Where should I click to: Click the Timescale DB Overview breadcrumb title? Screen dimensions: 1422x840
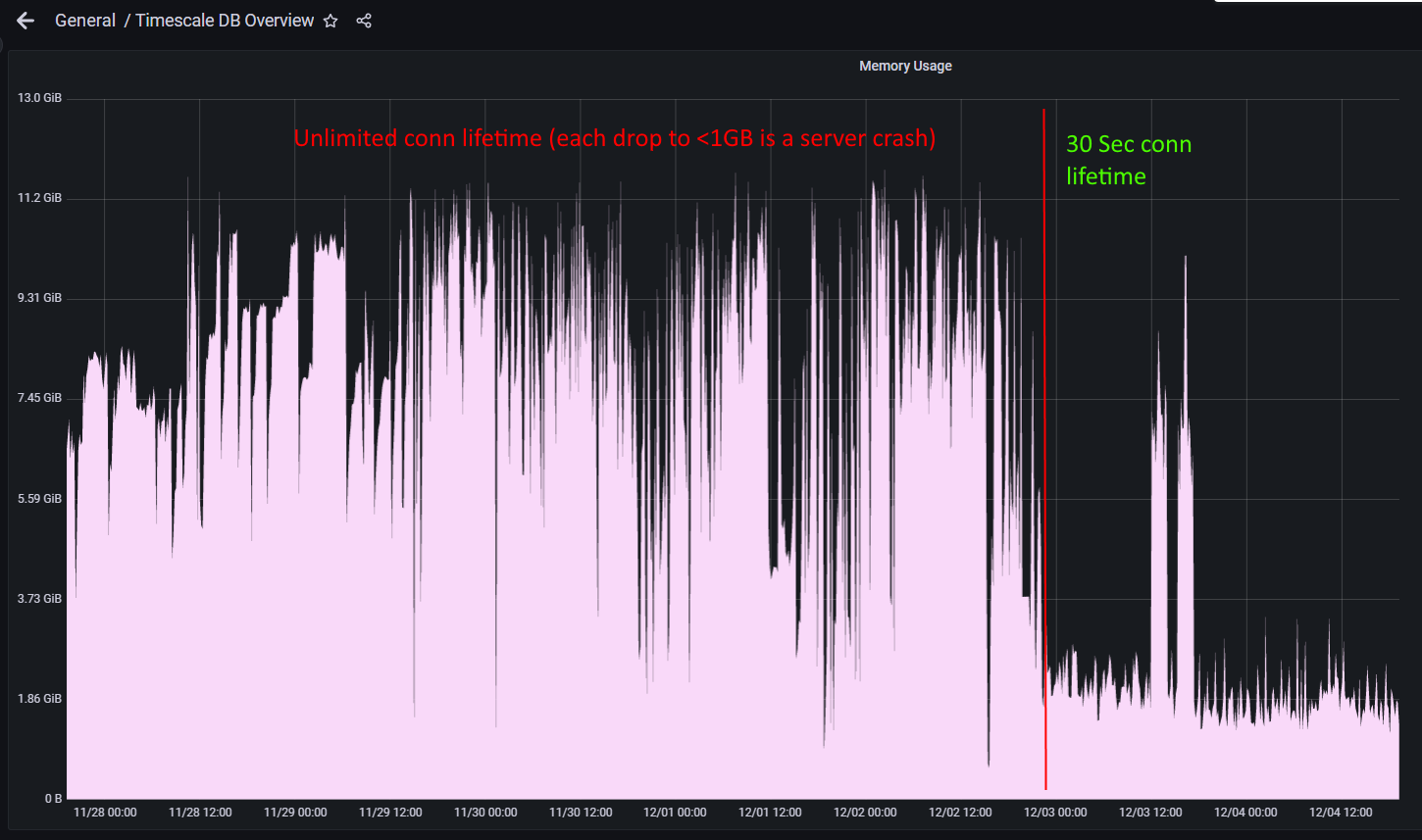tap(225, 21)
